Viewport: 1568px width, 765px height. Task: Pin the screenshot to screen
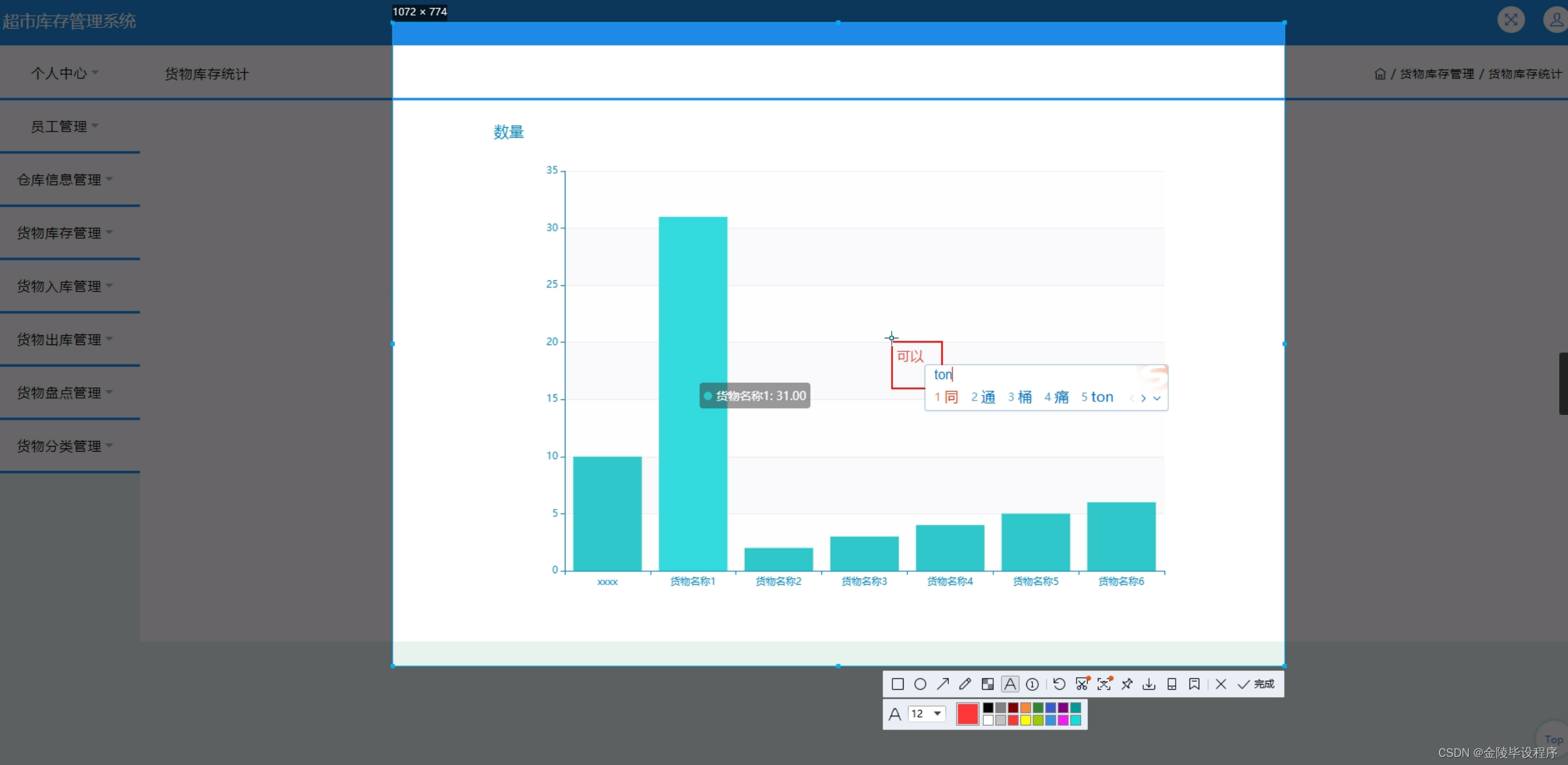tap(1126, 684)
